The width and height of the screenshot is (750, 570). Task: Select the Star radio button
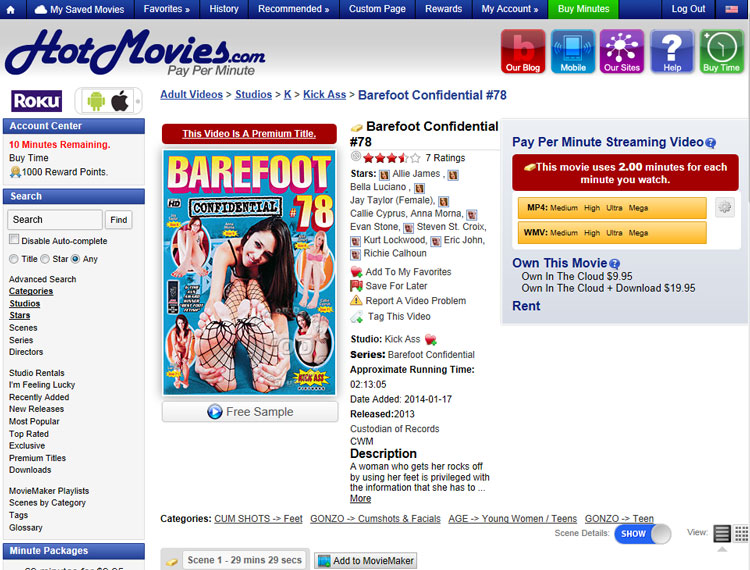pyautogui.click(x=44, y=259)
